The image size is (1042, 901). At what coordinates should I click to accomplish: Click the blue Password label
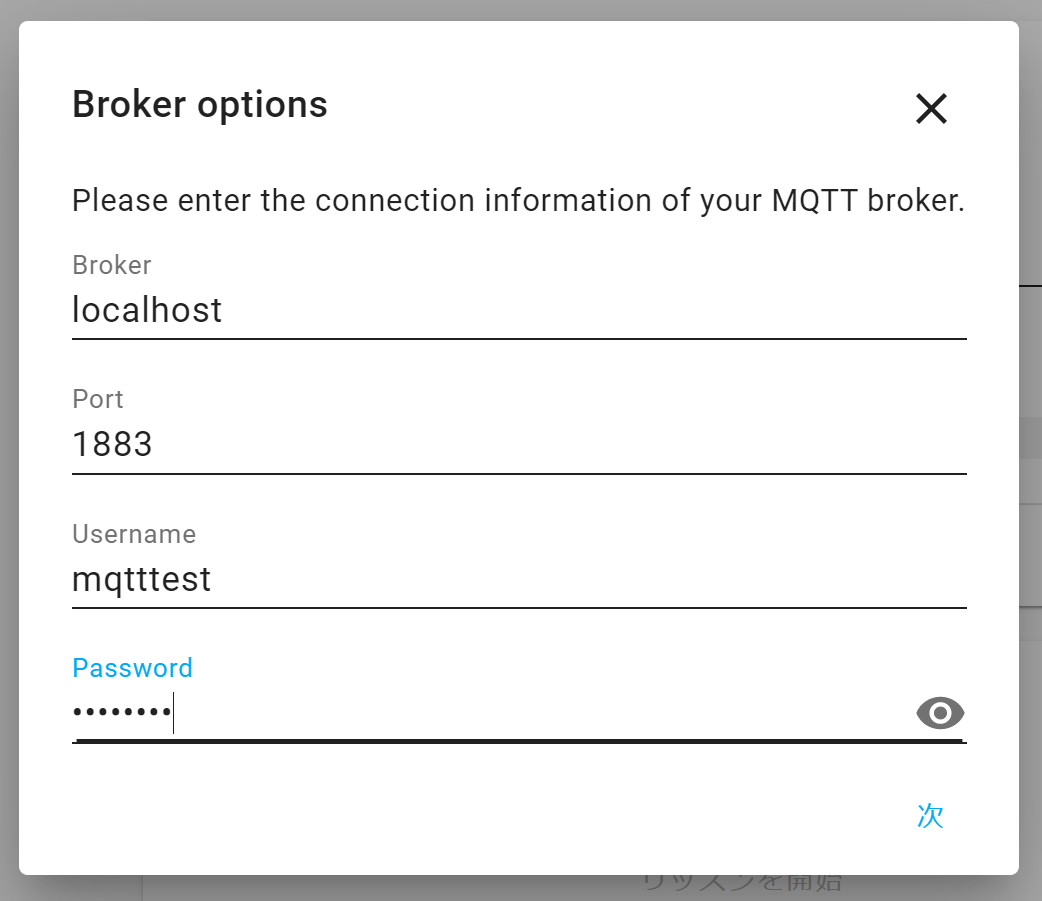click(132, 668)
